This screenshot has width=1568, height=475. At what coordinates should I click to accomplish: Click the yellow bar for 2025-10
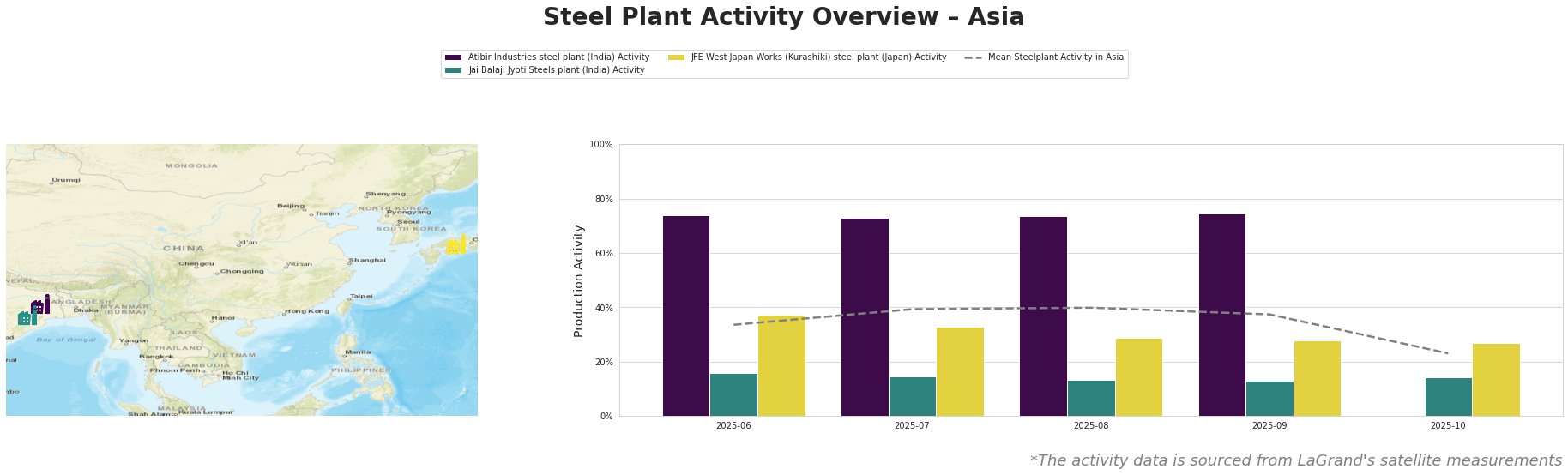pos(1496,379)
